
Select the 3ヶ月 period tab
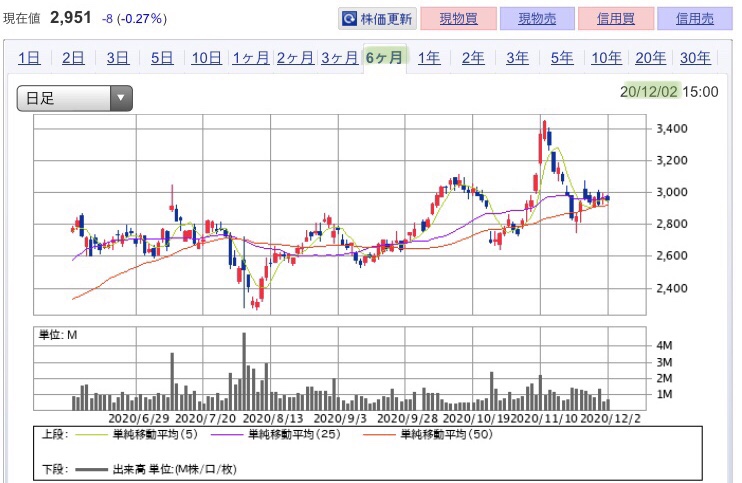pos(340,58)
